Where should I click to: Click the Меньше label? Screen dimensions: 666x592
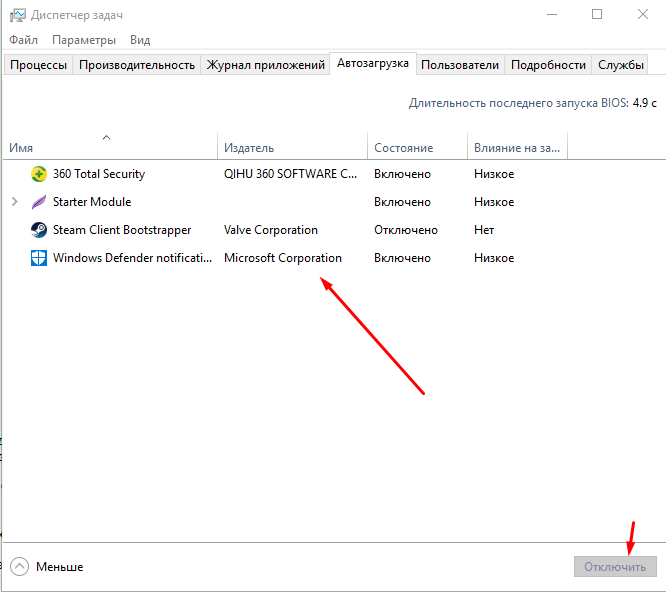click(59, 567)
